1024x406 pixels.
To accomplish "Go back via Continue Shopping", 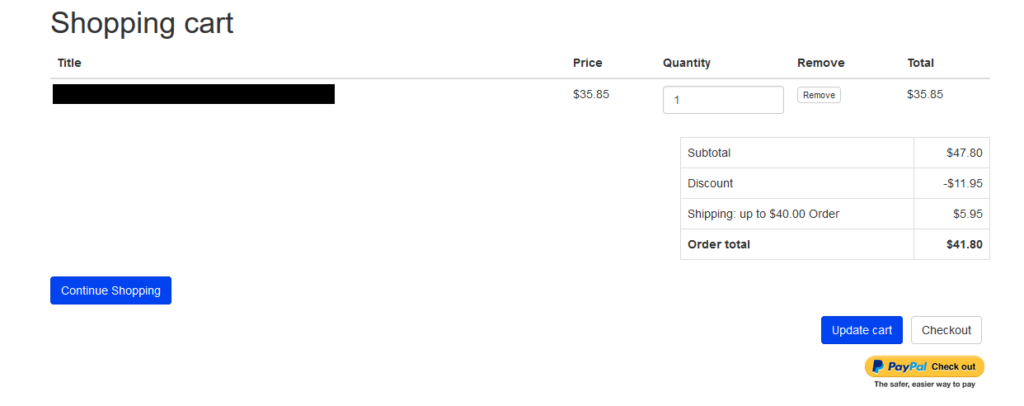I will point(111,290).
